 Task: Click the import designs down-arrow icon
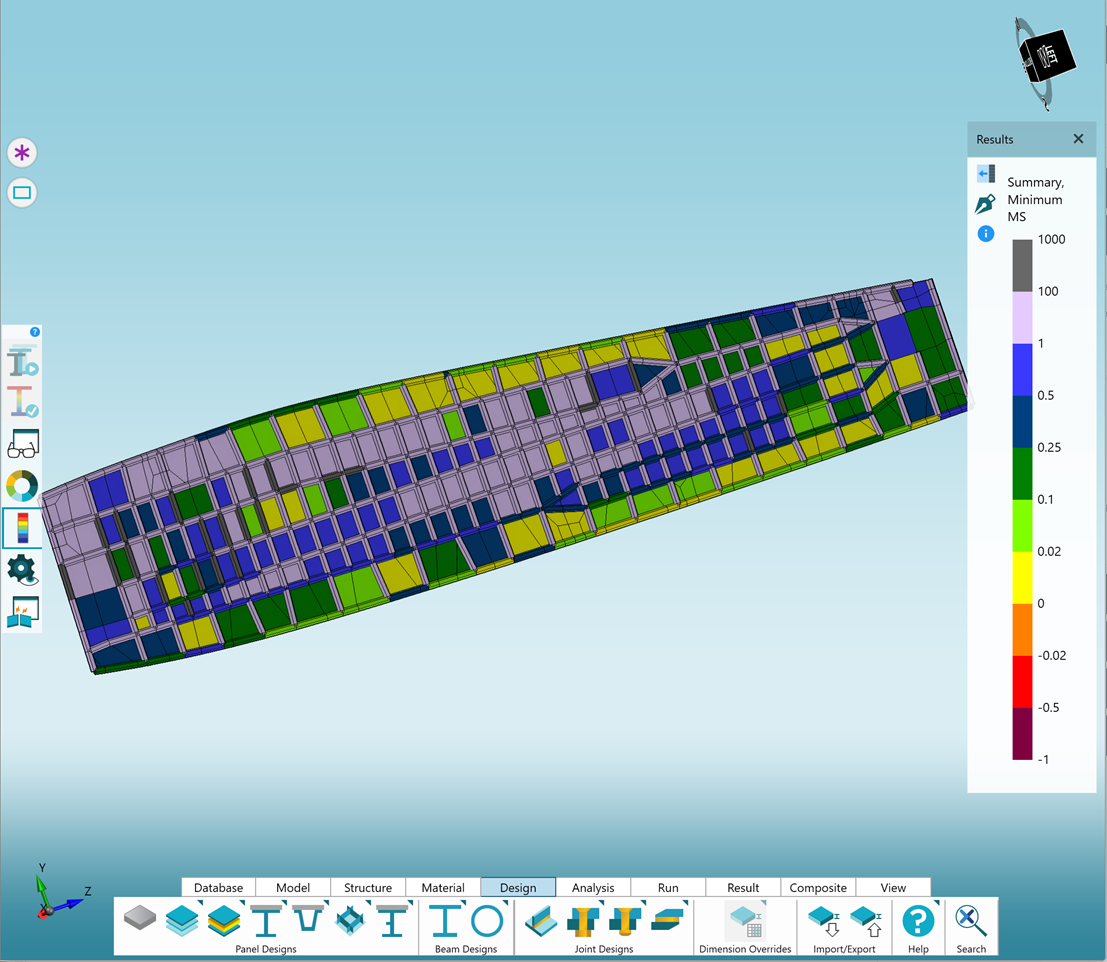[x=823, y=920]
